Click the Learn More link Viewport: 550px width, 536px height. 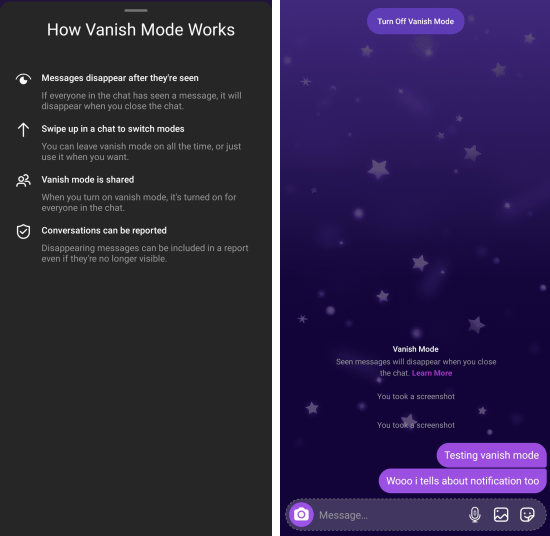coord(432,373)
